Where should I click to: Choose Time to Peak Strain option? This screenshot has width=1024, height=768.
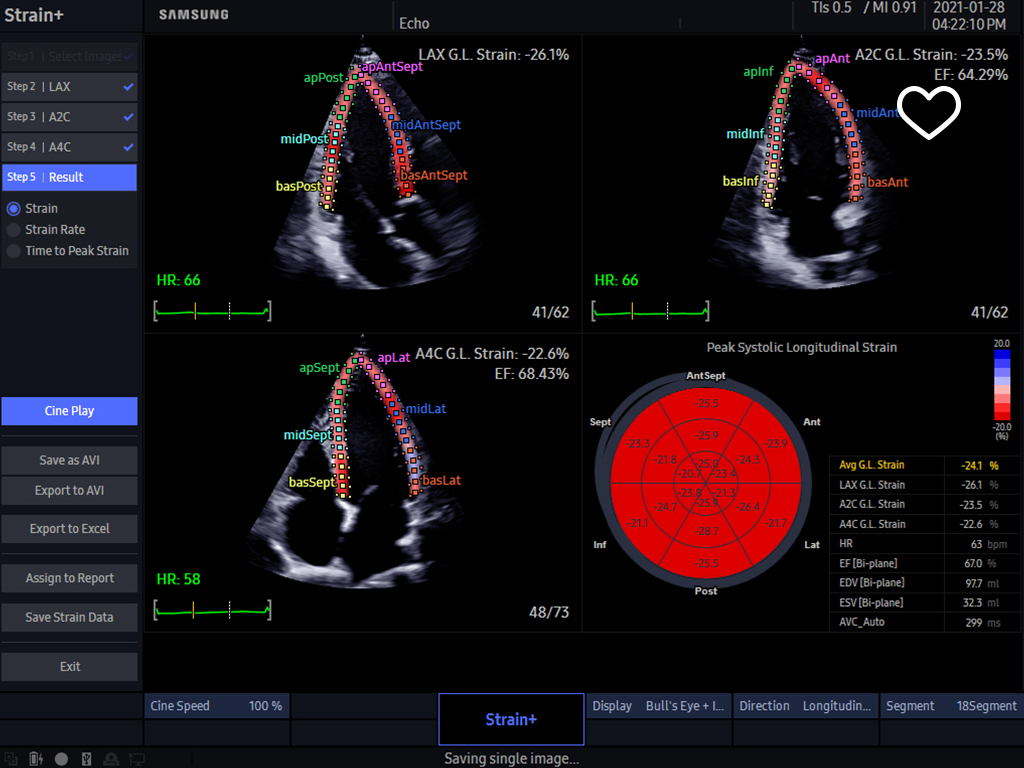[14, 251]
